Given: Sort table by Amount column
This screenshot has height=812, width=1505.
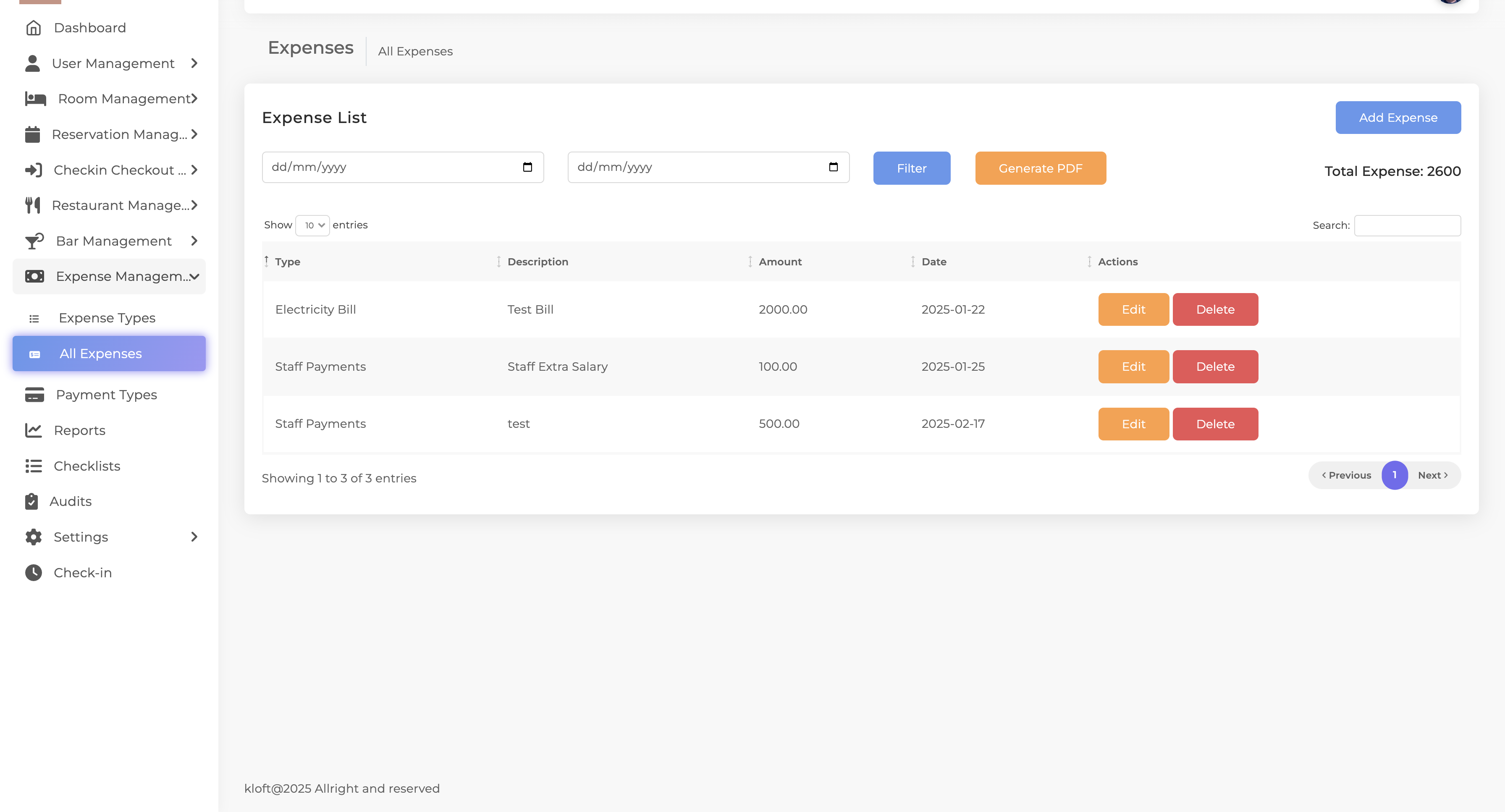Looking at the screenshot, I should point(780,262).
